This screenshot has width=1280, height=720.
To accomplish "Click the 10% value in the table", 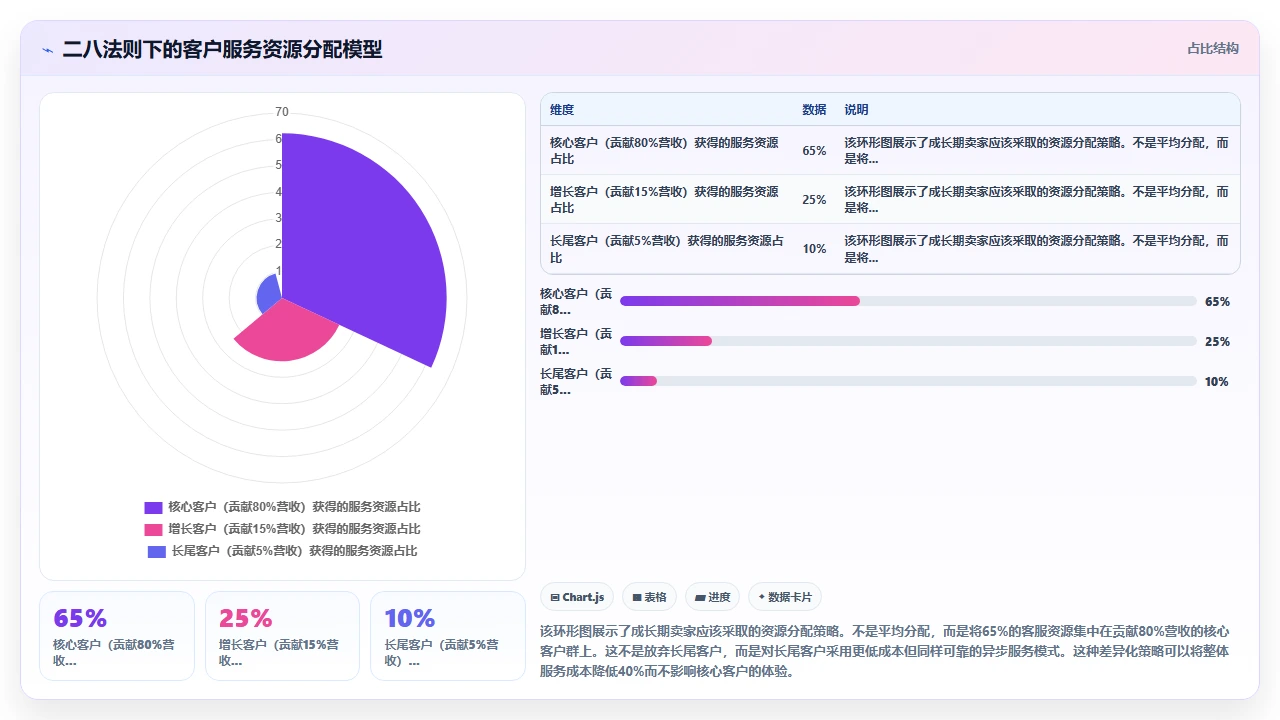I will point(814,249).
